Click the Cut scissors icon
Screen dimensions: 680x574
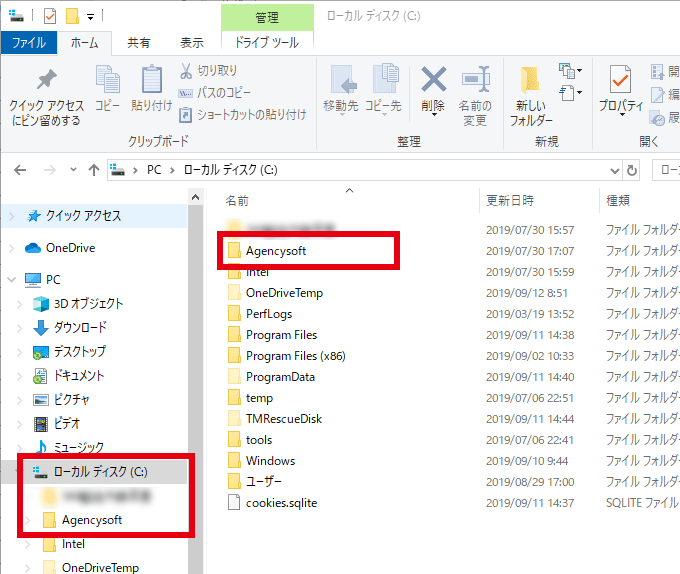[x=187, y=70]
